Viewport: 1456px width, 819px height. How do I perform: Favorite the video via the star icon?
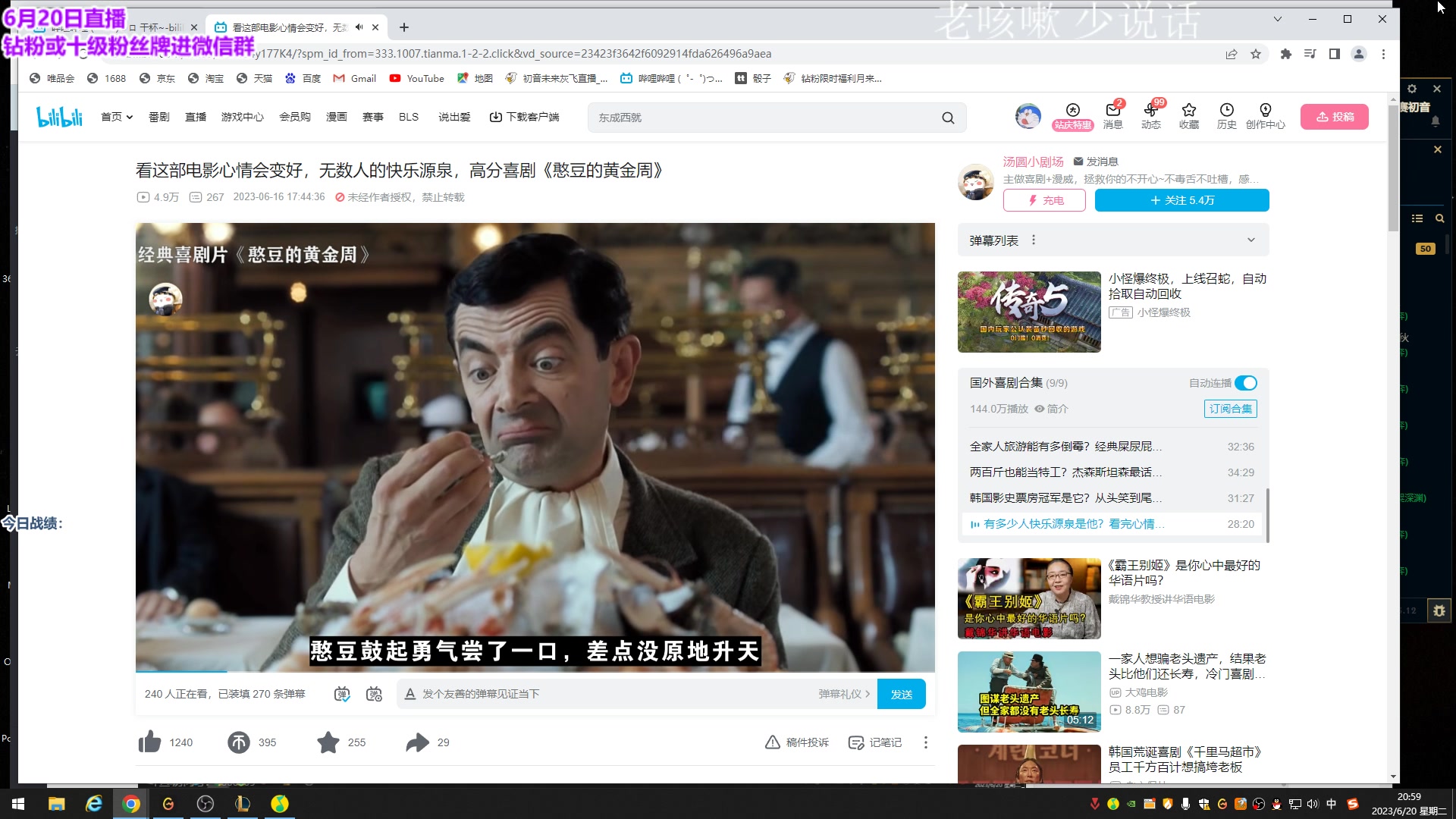(328, 742)
